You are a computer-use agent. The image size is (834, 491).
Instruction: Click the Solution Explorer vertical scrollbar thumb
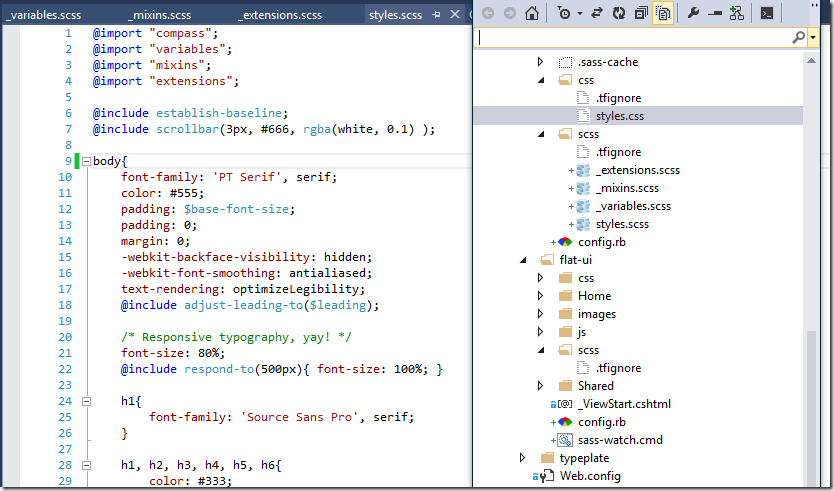811,407
